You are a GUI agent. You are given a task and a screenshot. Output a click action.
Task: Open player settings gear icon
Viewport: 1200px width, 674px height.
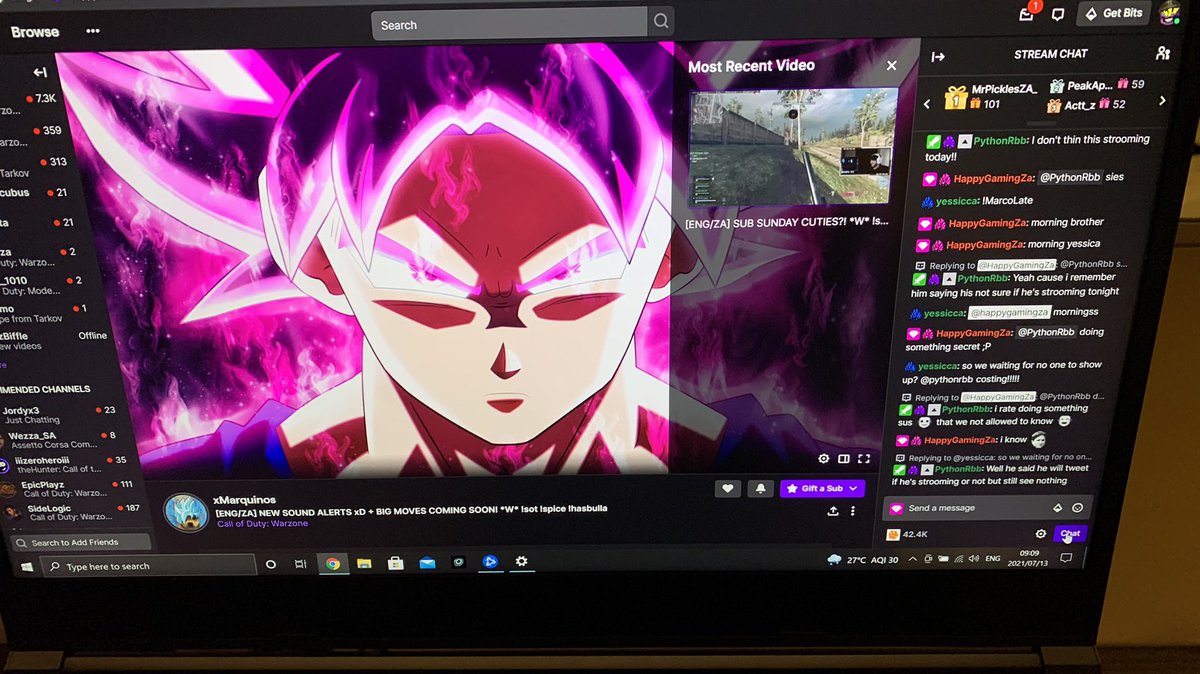(x=824, y=459)
